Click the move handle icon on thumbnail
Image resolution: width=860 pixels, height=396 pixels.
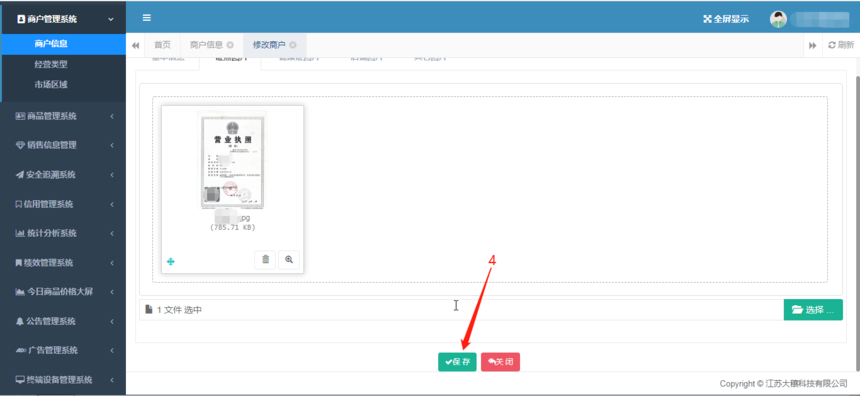171,262
